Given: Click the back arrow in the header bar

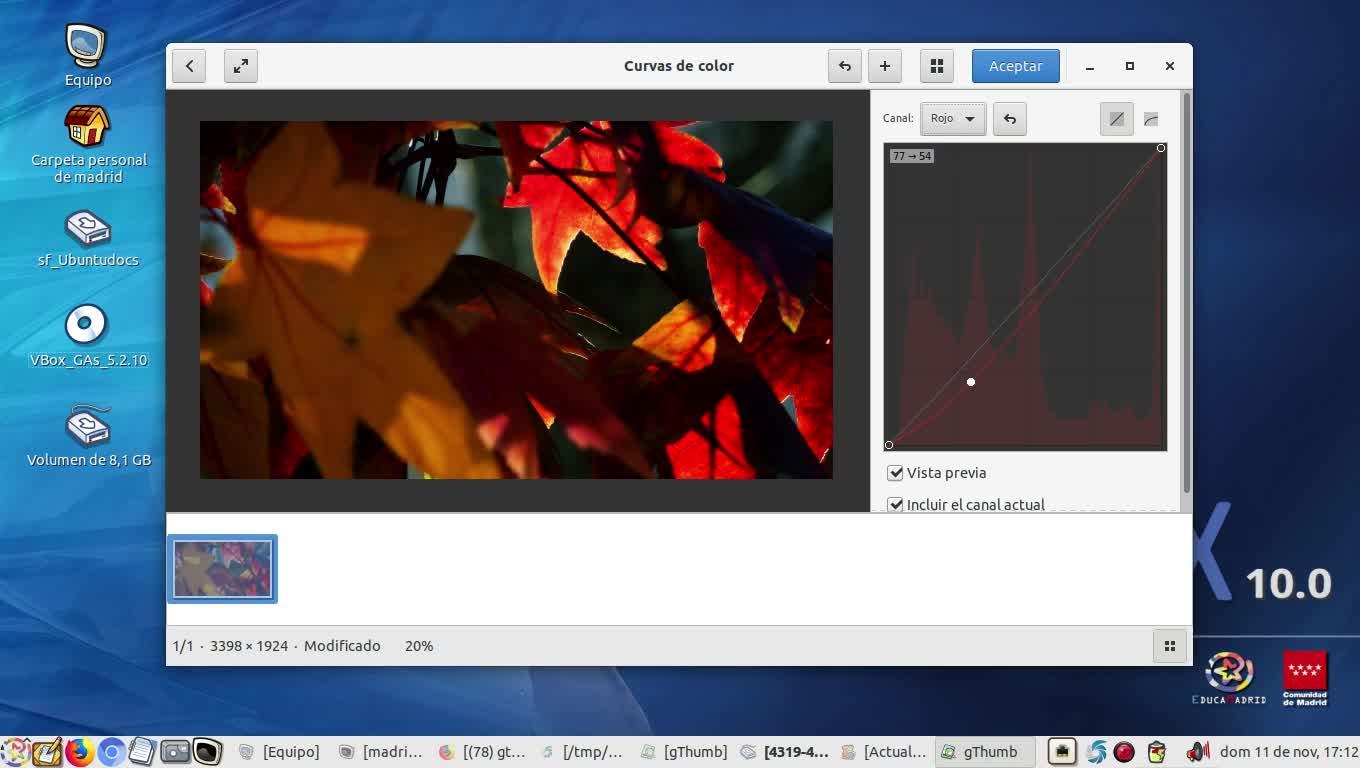Looking at the screenshot, I should 189,66.
